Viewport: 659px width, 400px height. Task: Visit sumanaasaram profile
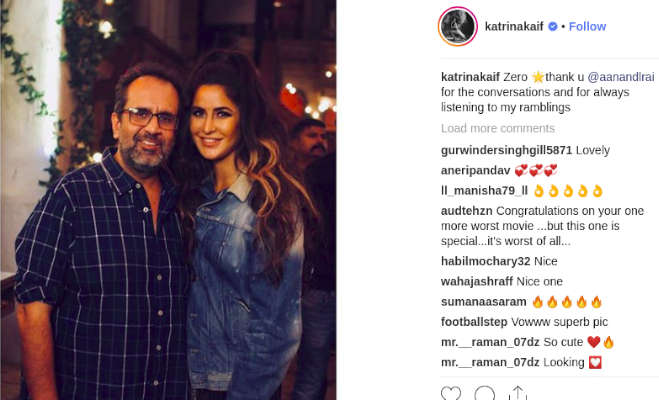[x=483, y=301]
